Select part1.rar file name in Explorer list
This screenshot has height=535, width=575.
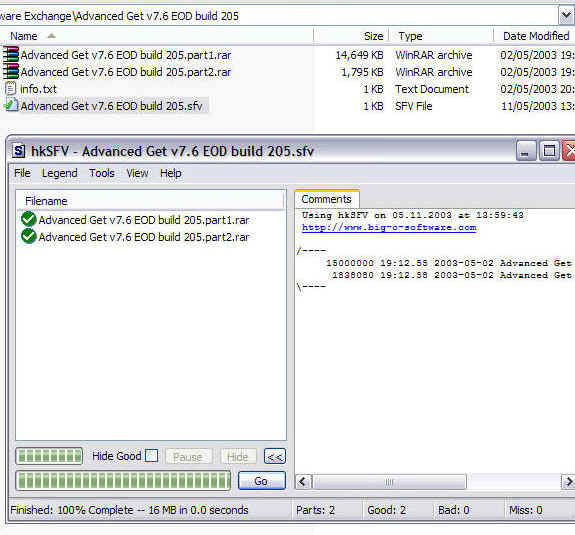pos(126,55)
